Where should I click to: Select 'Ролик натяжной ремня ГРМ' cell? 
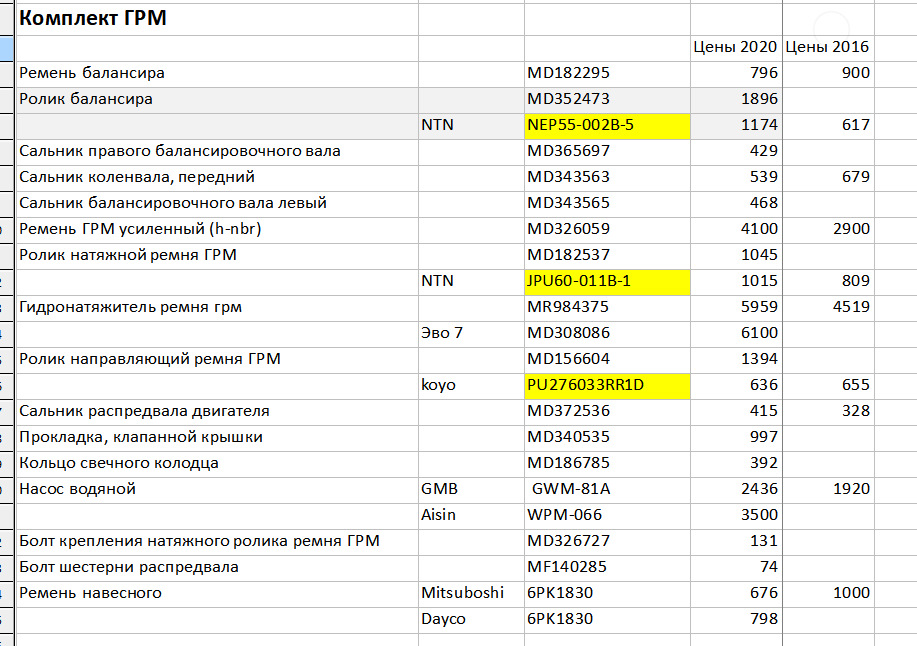[217, 256]
